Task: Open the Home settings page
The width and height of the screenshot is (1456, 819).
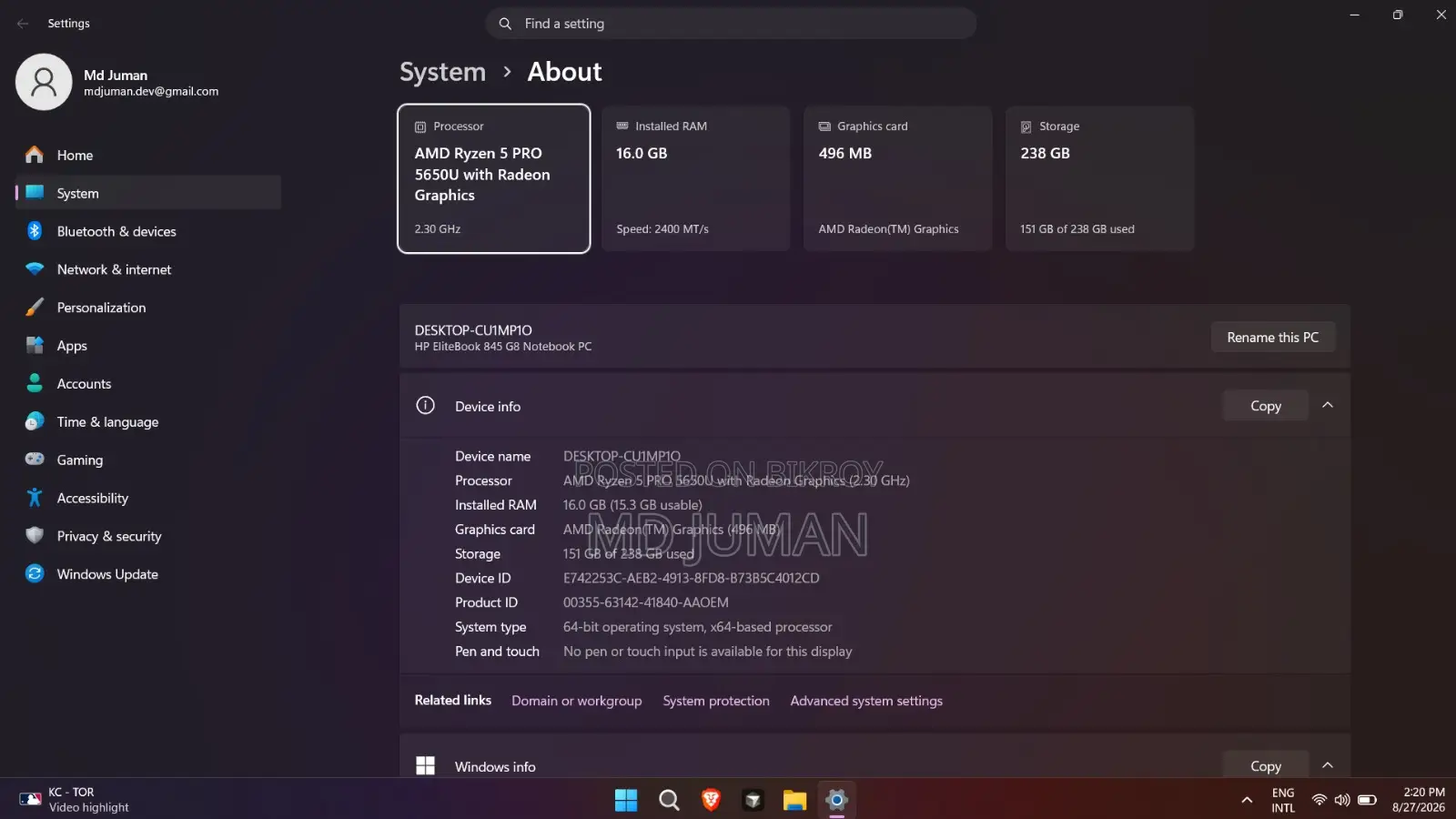Action: [148, 155]
